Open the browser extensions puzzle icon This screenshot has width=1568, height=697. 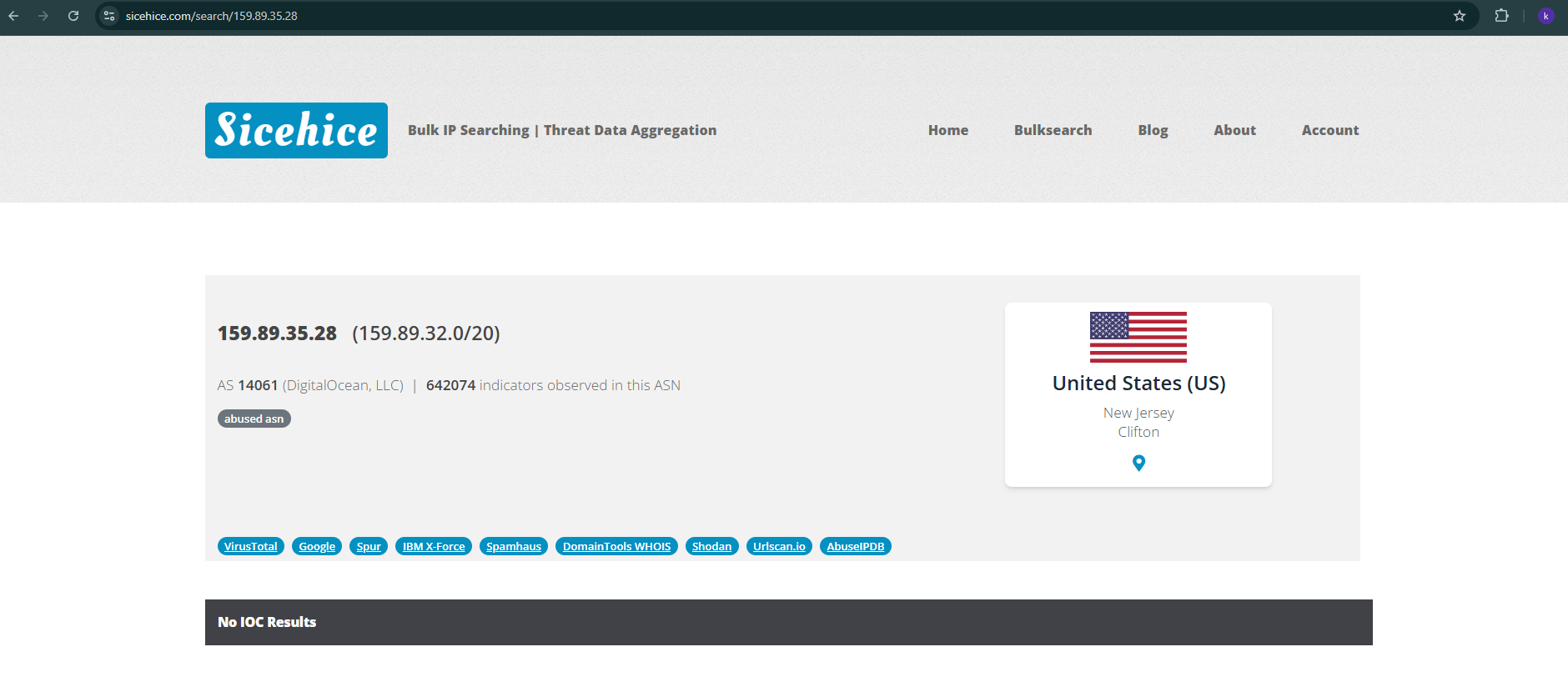[1502, 16]
